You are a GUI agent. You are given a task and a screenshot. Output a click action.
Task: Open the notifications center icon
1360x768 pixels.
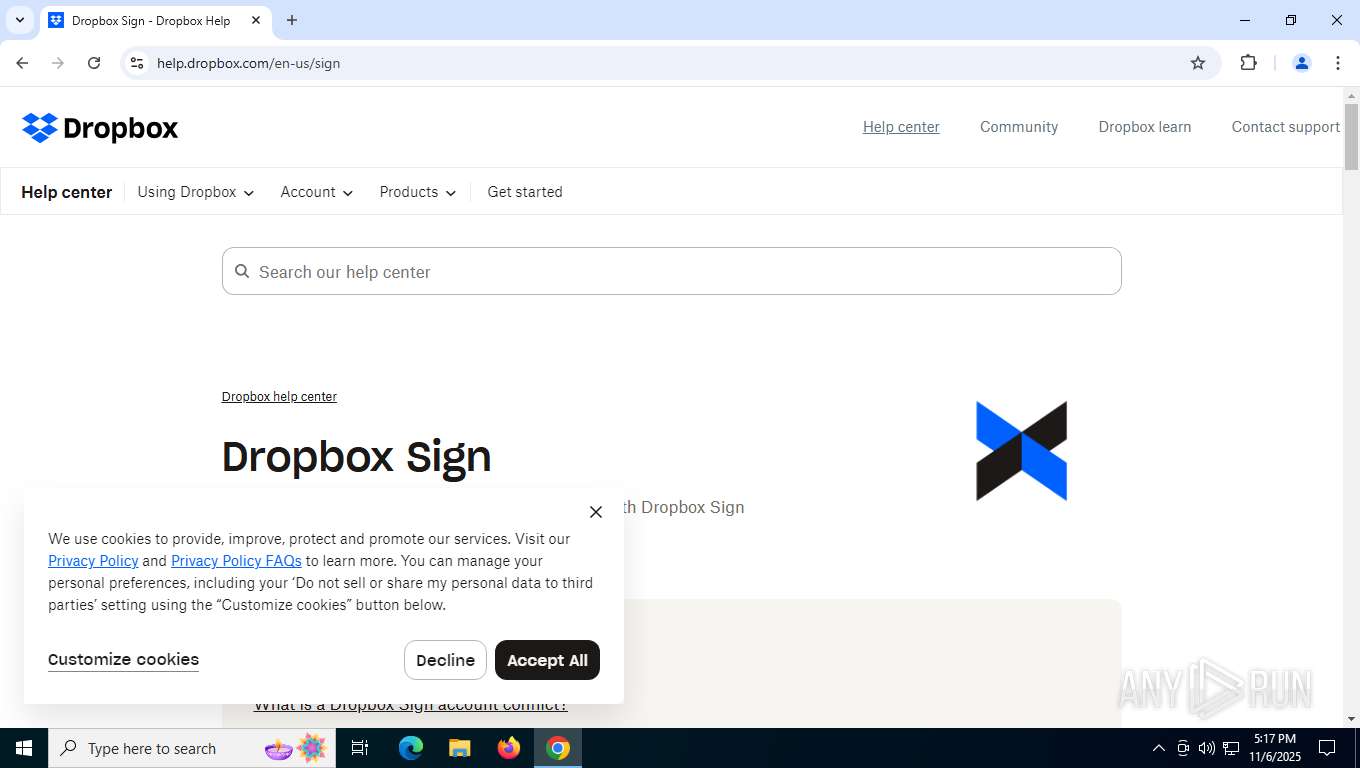point(1327,748)
